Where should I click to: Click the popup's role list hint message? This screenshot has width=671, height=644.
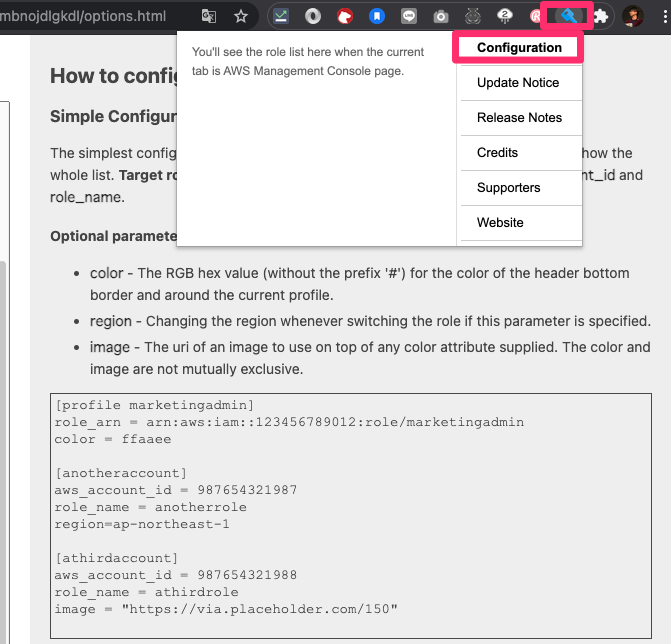coord(308,61)
